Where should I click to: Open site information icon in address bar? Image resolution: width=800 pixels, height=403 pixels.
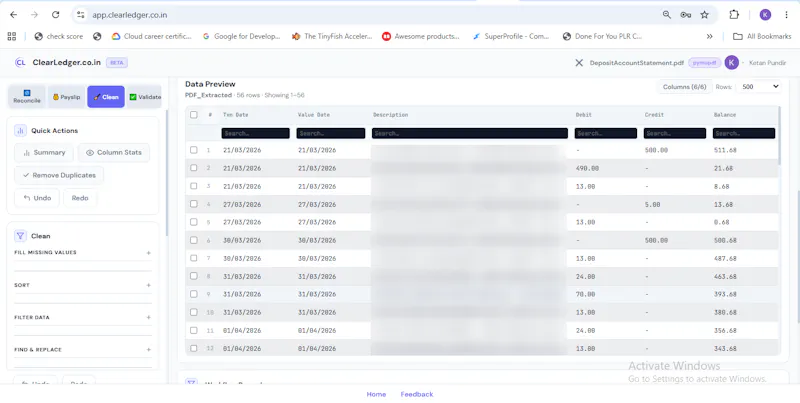point(81,15)
